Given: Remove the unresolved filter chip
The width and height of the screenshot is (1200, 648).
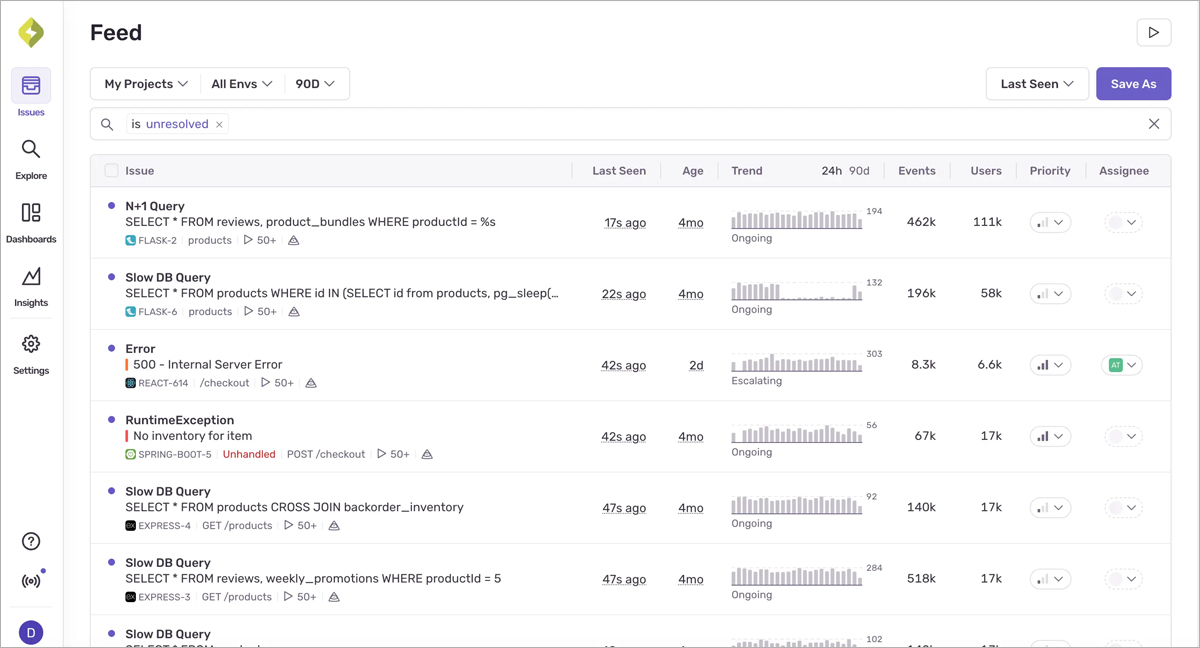Looking at the screenshot, I should pyautogui.click(x=219, y=124).
